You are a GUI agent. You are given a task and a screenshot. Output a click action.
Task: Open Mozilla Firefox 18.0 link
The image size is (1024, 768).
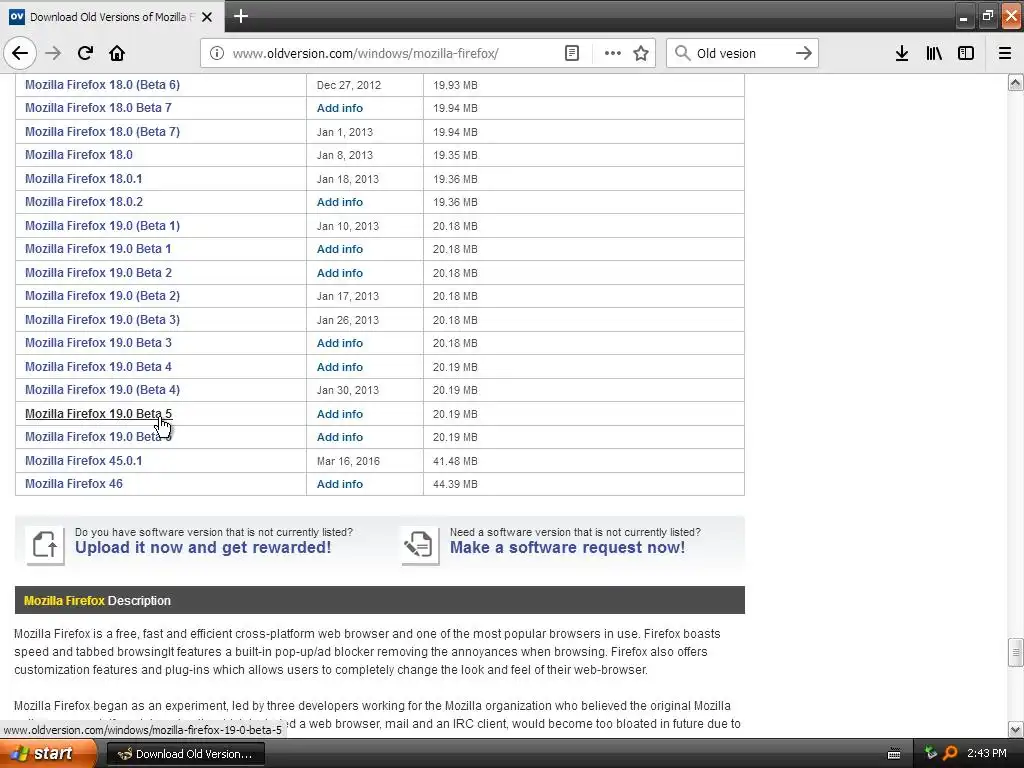point(79,155)
